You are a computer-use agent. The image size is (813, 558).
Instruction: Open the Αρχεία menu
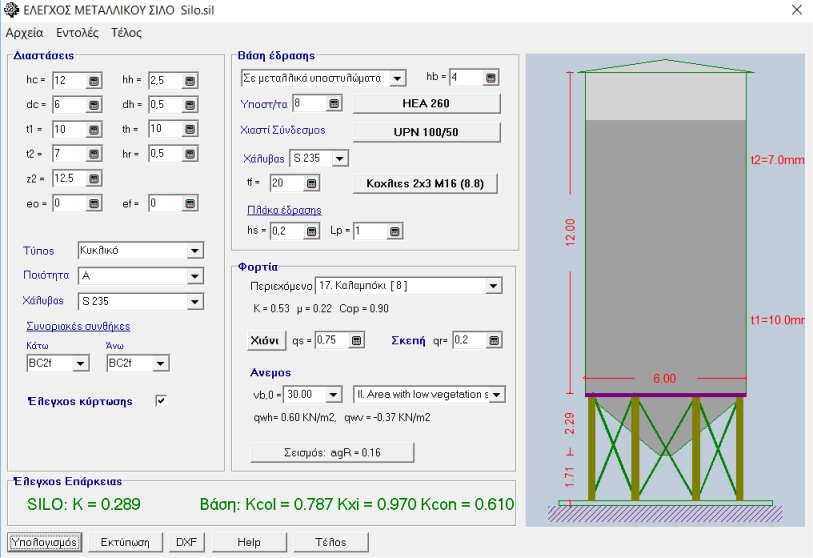[25, 32]
